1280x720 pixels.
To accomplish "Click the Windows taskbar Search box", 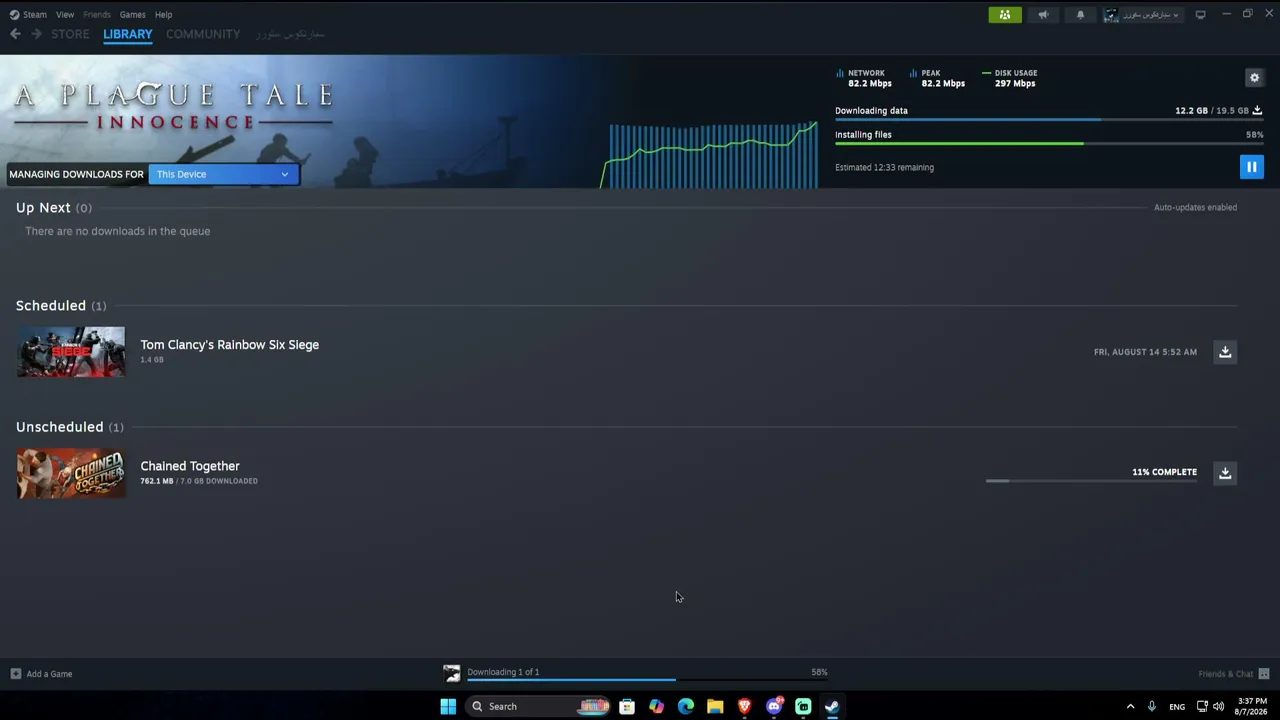I will pyautogui.click(x=539, y=706).
